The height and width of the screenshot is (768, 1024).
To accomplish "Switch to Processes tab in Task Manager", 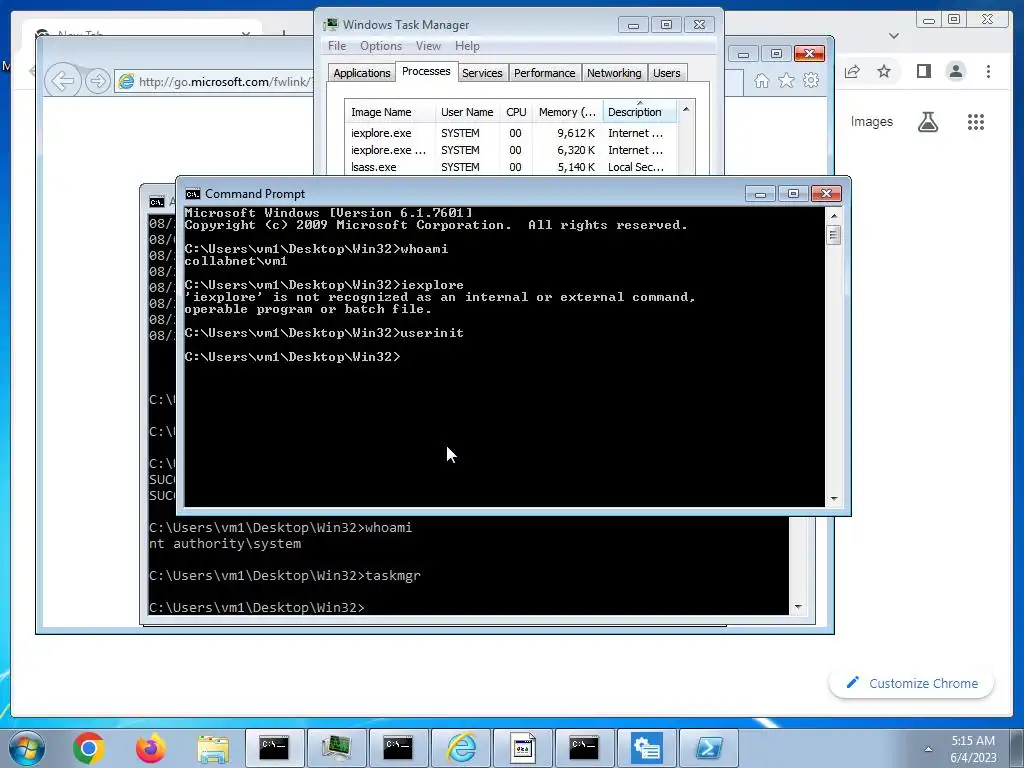I will (x=426, y=71).
